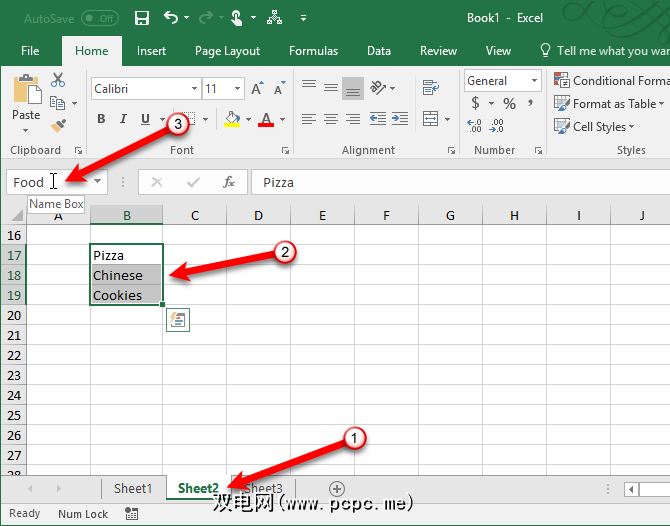
Task: Click the Quick Analysis icon below cells
Action: (x=179, y=319)
